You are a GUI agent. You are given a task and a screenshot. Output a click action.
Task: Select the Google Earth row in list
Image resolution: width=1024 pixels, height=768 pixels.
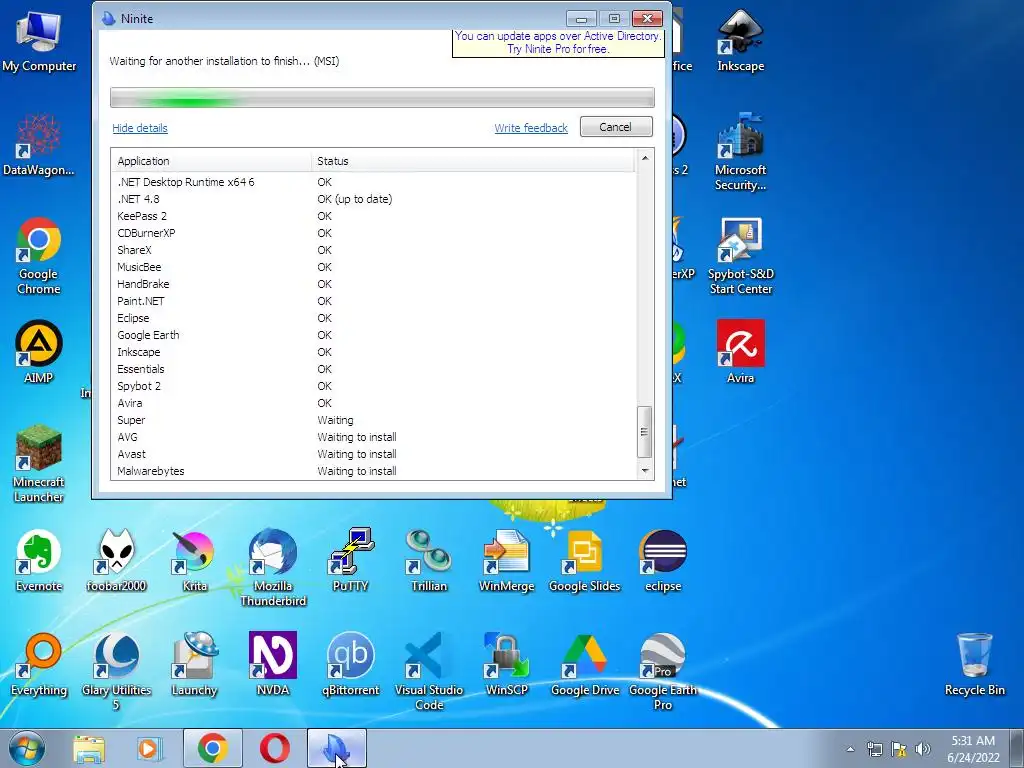(373, 335)
